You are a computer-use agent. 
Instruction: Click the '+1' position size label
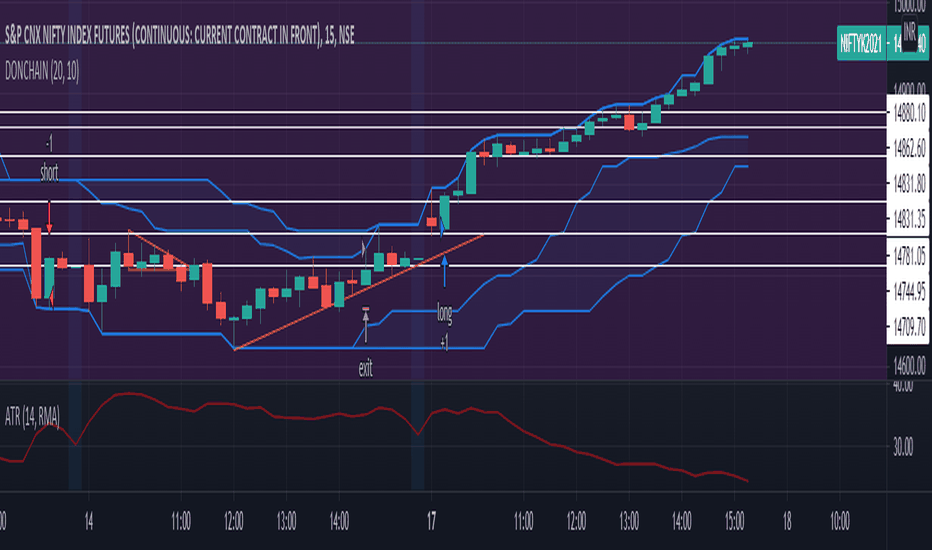445,341
